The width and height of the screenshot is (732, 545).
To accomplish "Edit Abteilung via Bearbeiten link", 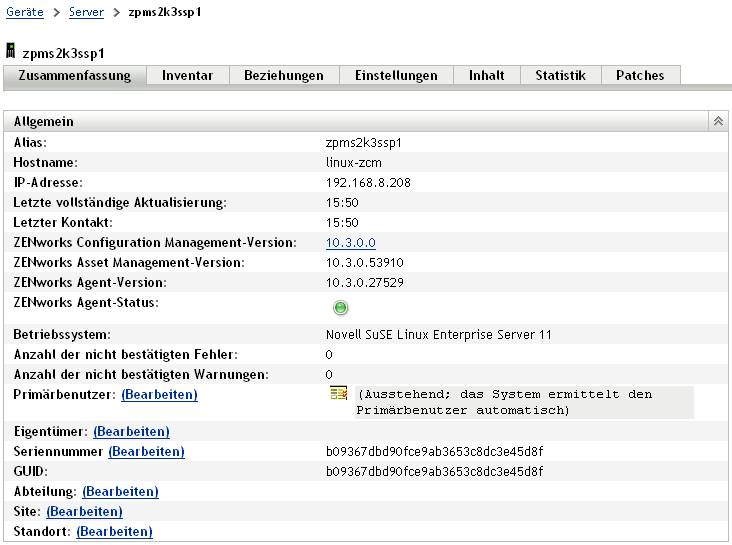I will 120,492.
